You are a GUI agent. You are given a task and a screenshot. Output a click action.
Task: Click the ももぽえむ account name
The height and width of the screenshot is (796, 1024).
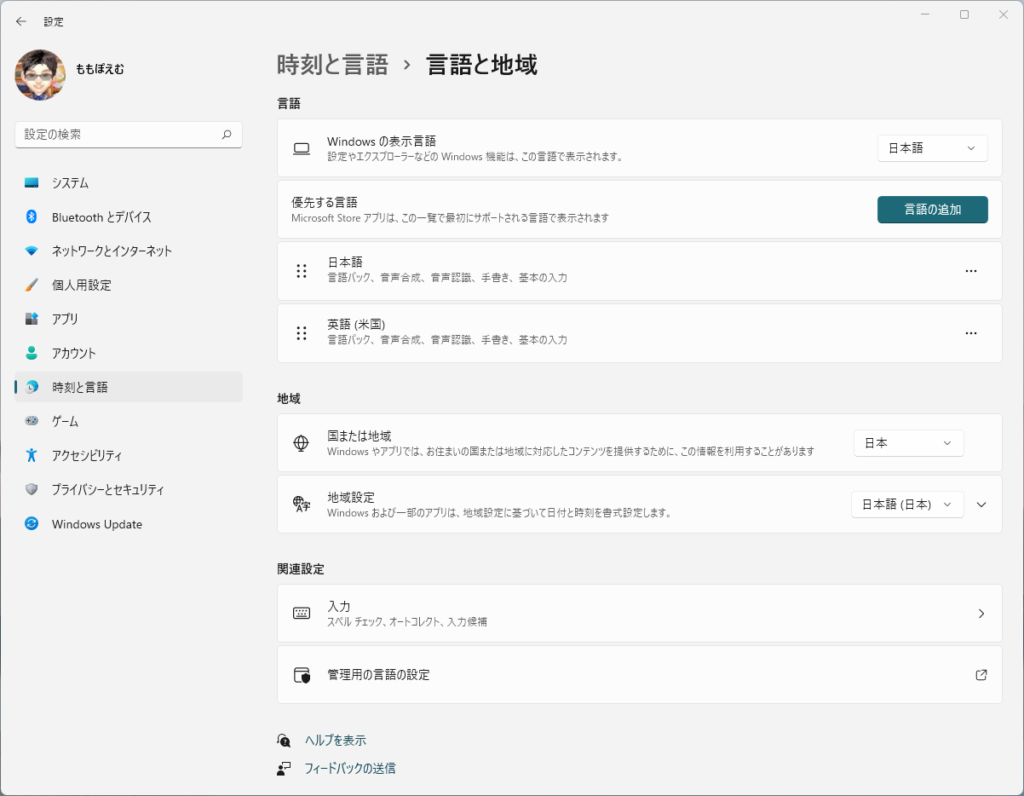point(100,69)
